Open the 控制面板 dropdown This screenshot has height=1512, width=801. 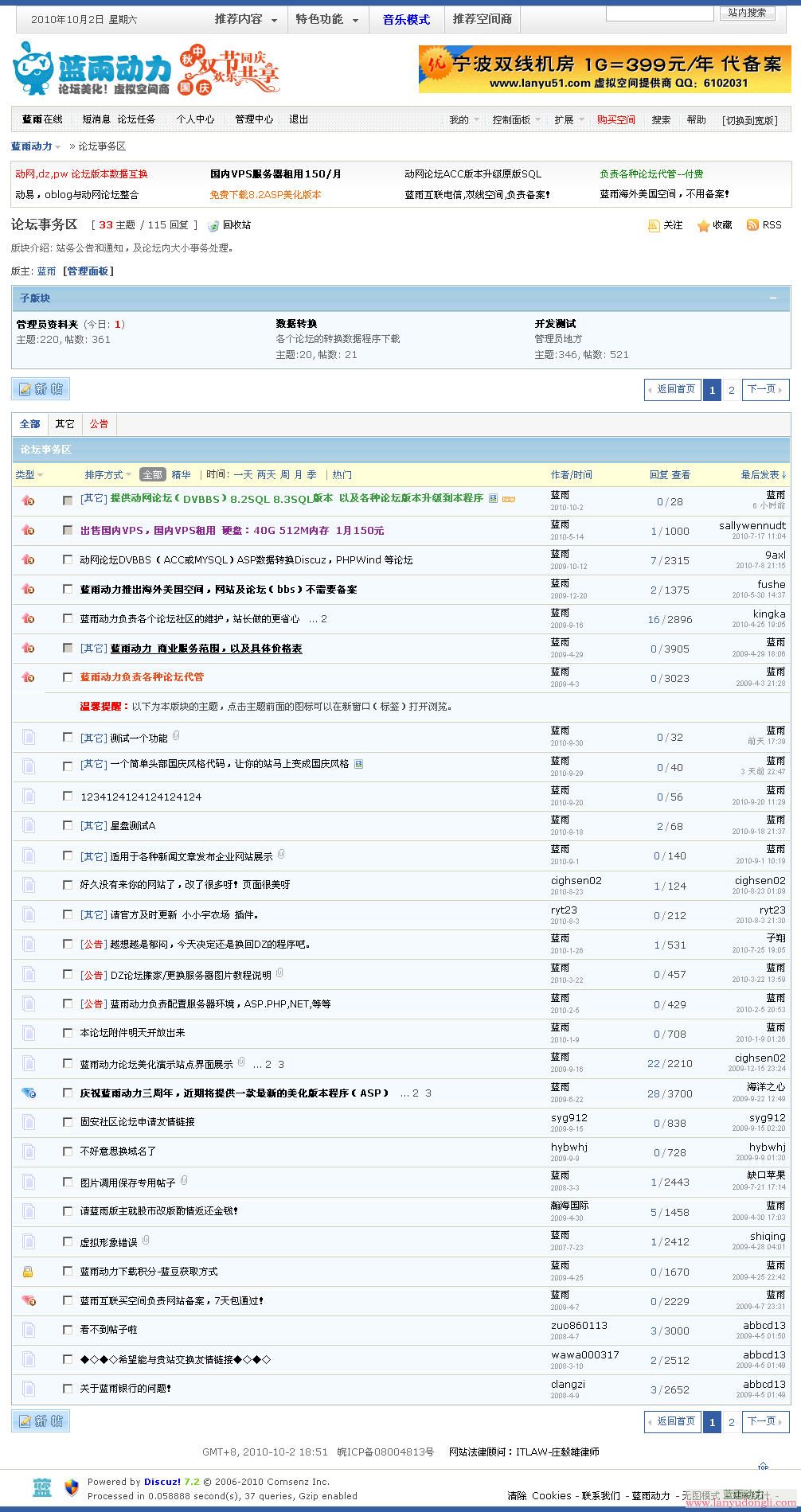(516, 120)
